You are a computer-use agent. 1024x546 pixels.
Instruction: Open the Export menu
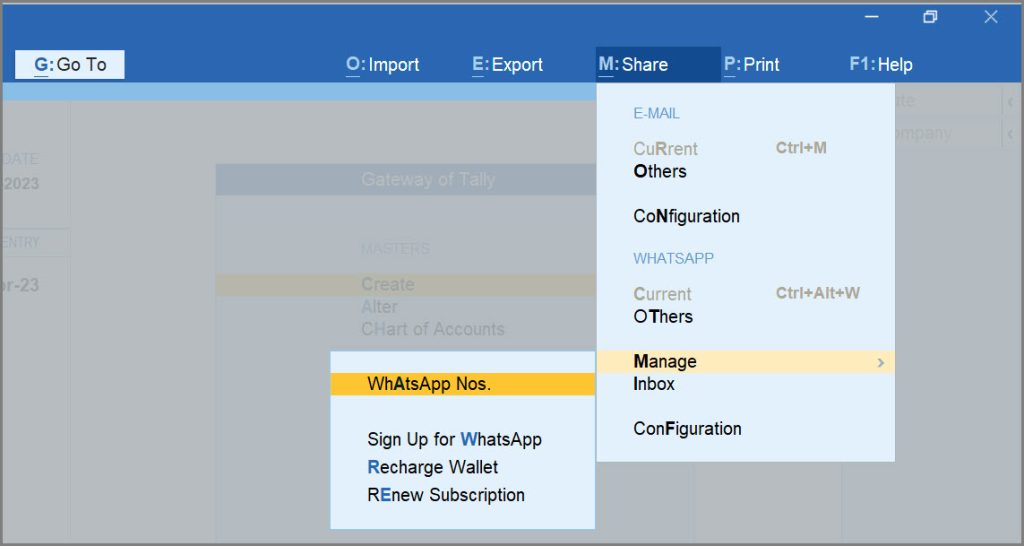click(x=507, y=65)
